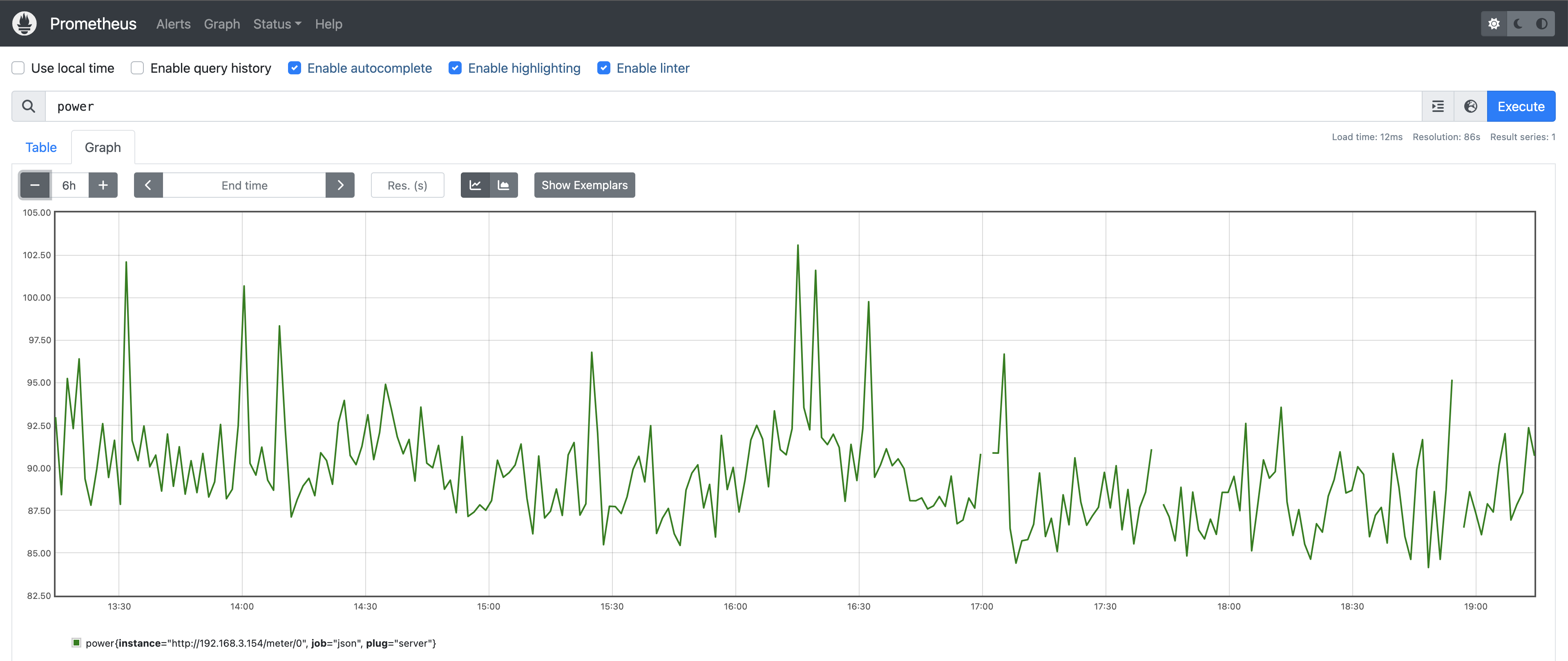Disable the autocomplete checkbox

(x=295, y=68)
